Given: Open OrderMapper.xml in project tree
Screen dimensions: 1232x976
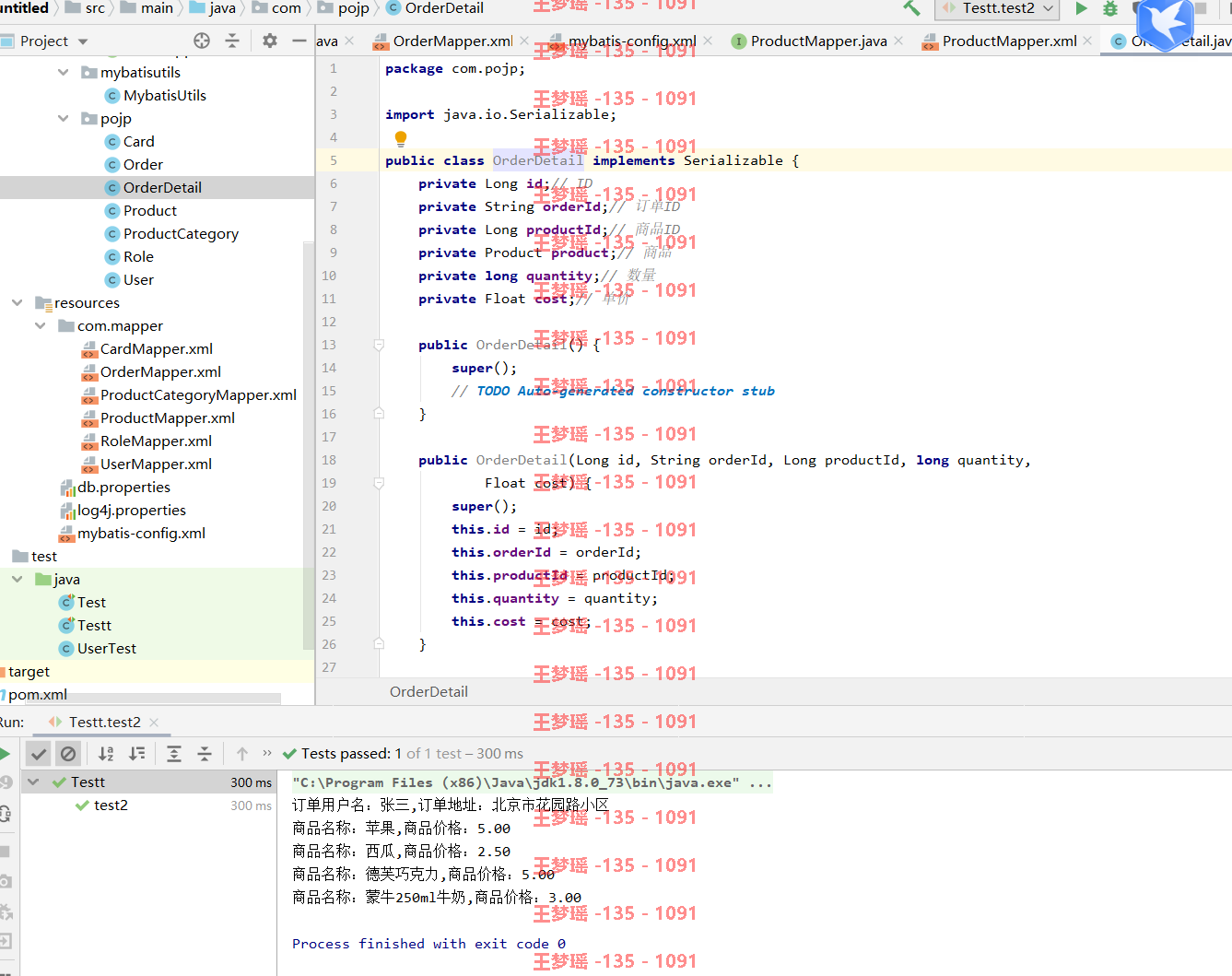Looking at the screenshot, I should tap(151, 371).
